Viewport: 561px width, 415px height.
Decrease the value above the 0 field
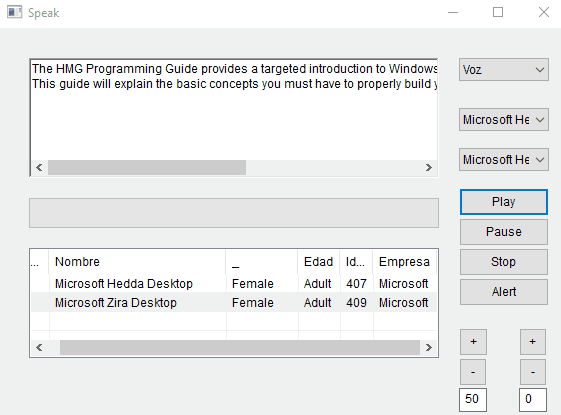tap(533, 372)
